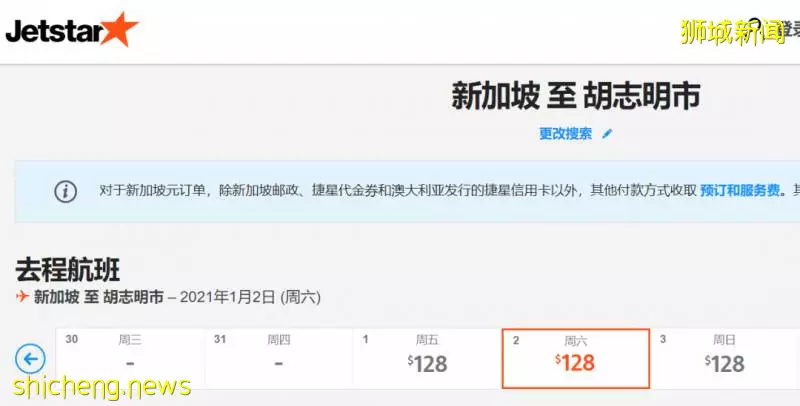Open the 更改搜索 link
800x406 pixels.
click(x=565, y=134)
